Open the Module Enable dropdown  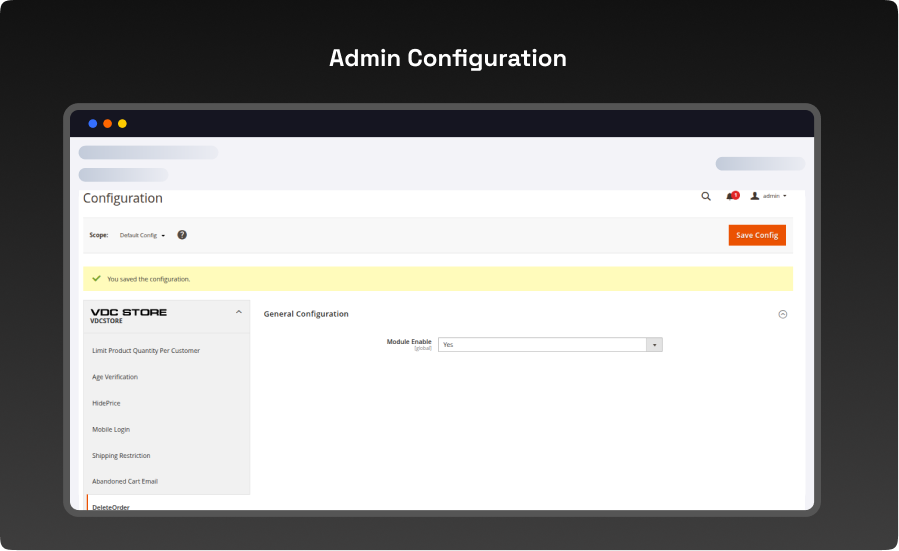pos(549,344)
